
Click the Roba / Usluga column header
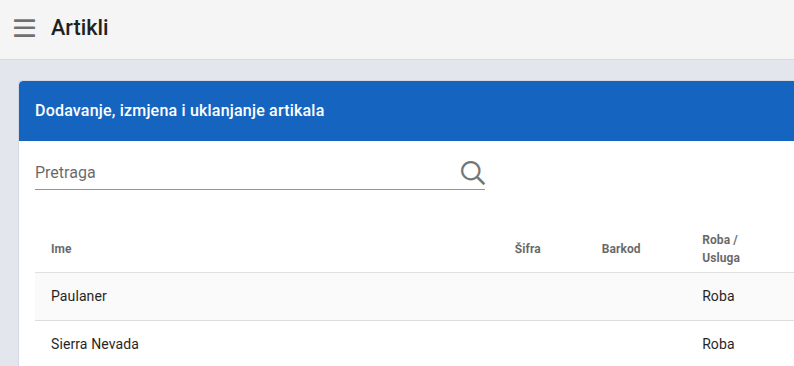[x=721, y=249]
